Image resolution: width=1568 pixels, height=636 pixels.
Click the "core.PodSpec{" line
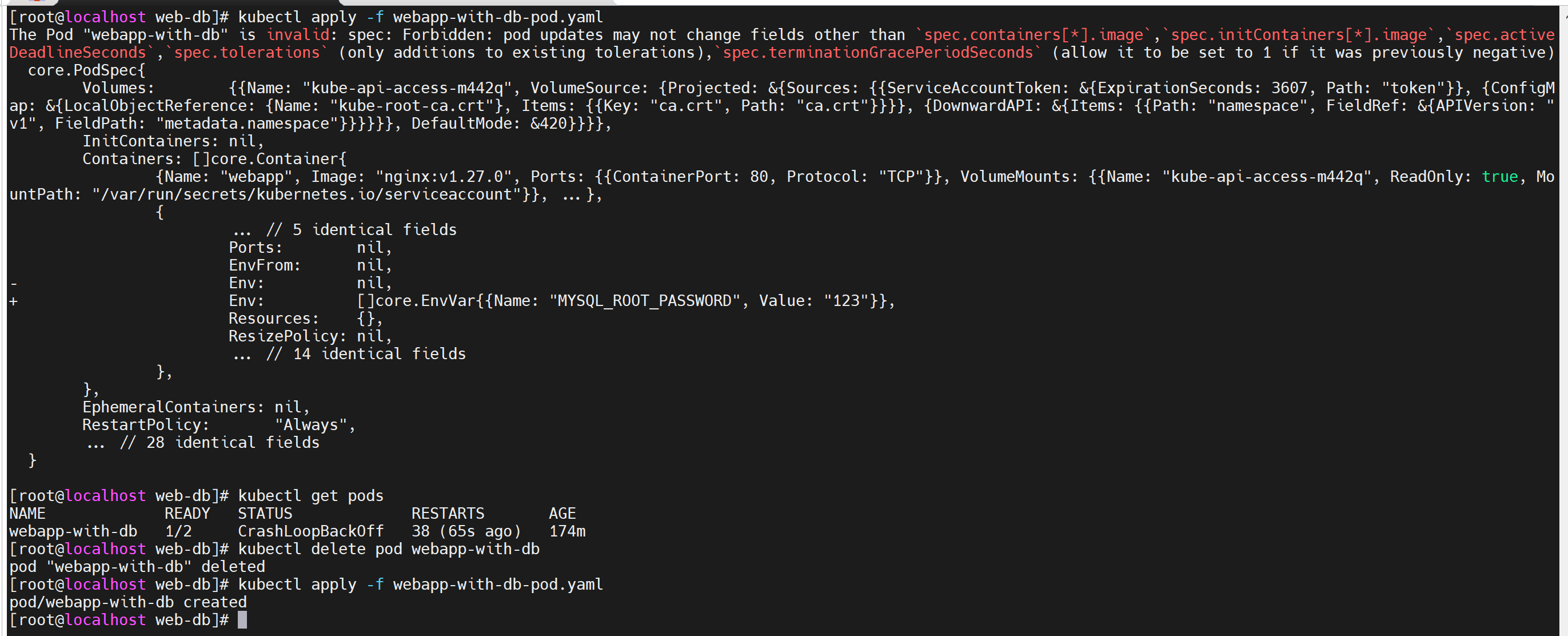[x=86, y=71]
